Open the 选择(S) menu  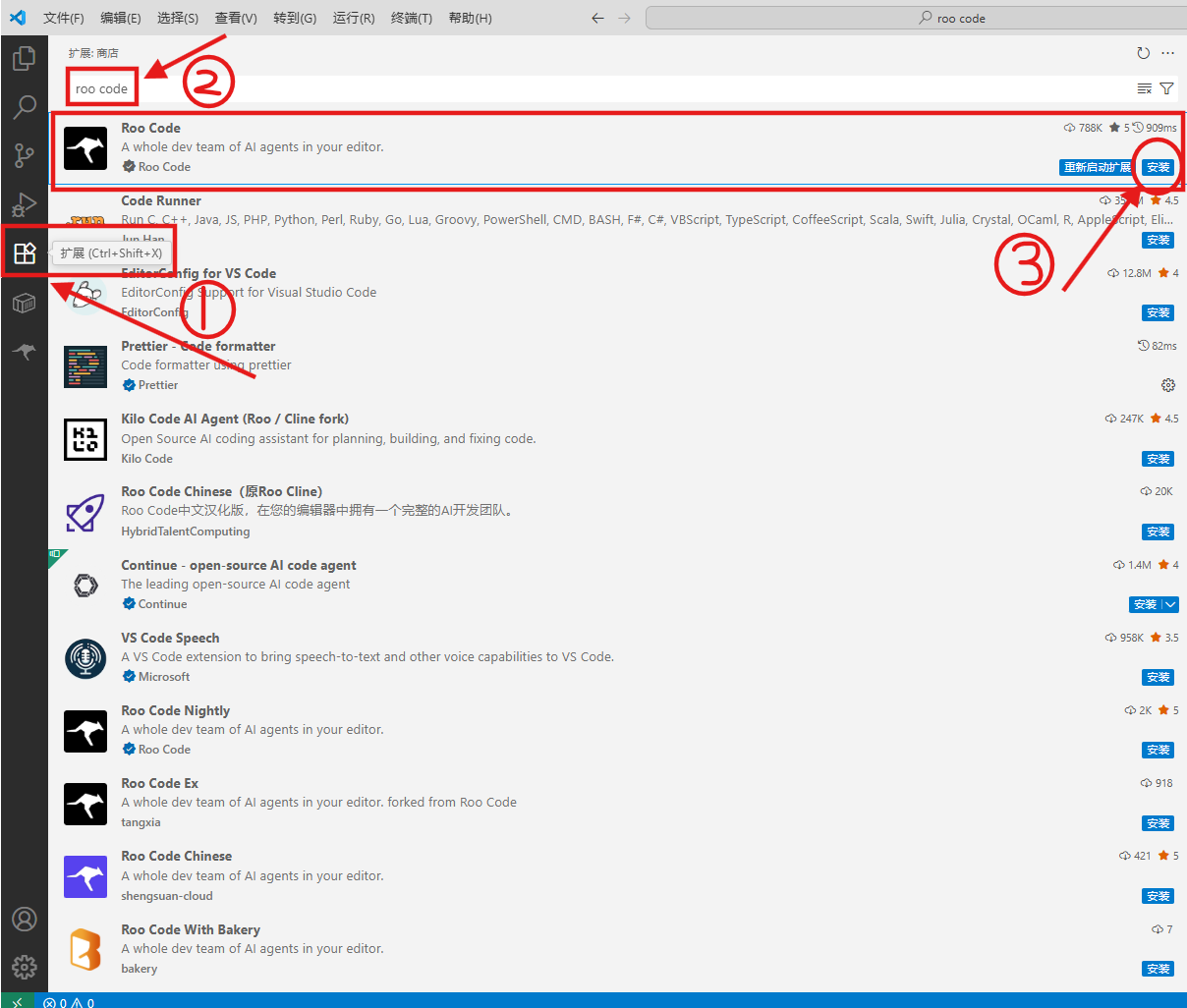178,18
